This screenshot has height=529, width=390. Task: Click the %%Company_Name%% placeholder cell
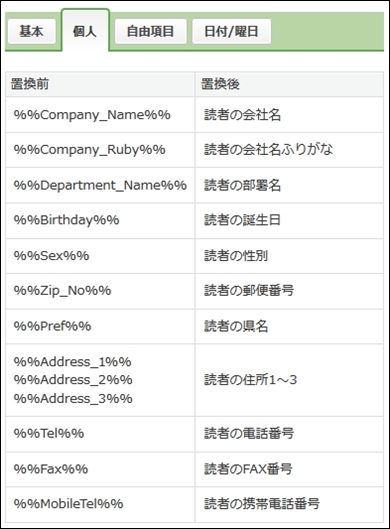100,115
